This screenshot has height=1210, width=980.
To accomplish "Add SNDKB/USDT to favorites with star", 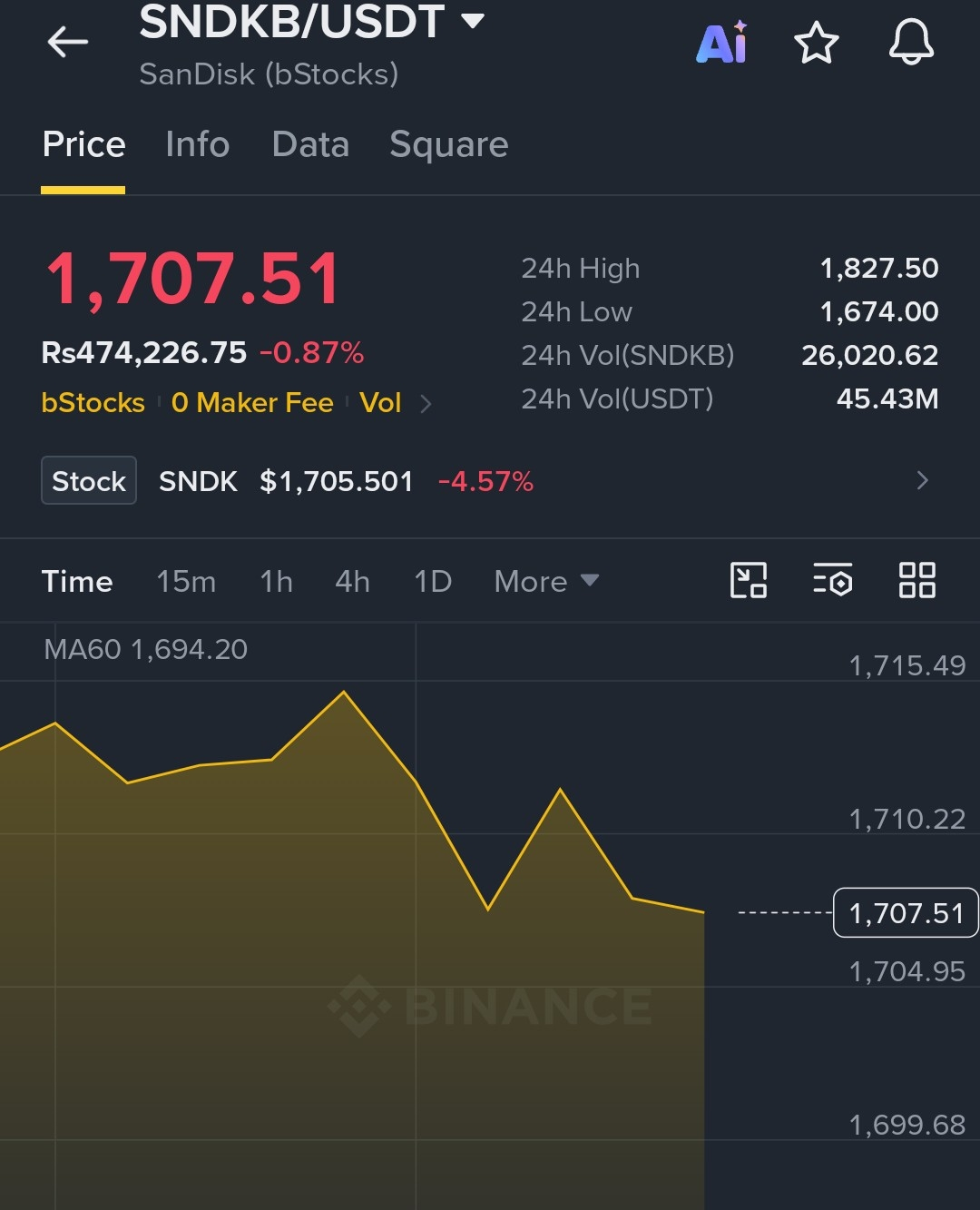I will tap(817, 43).
